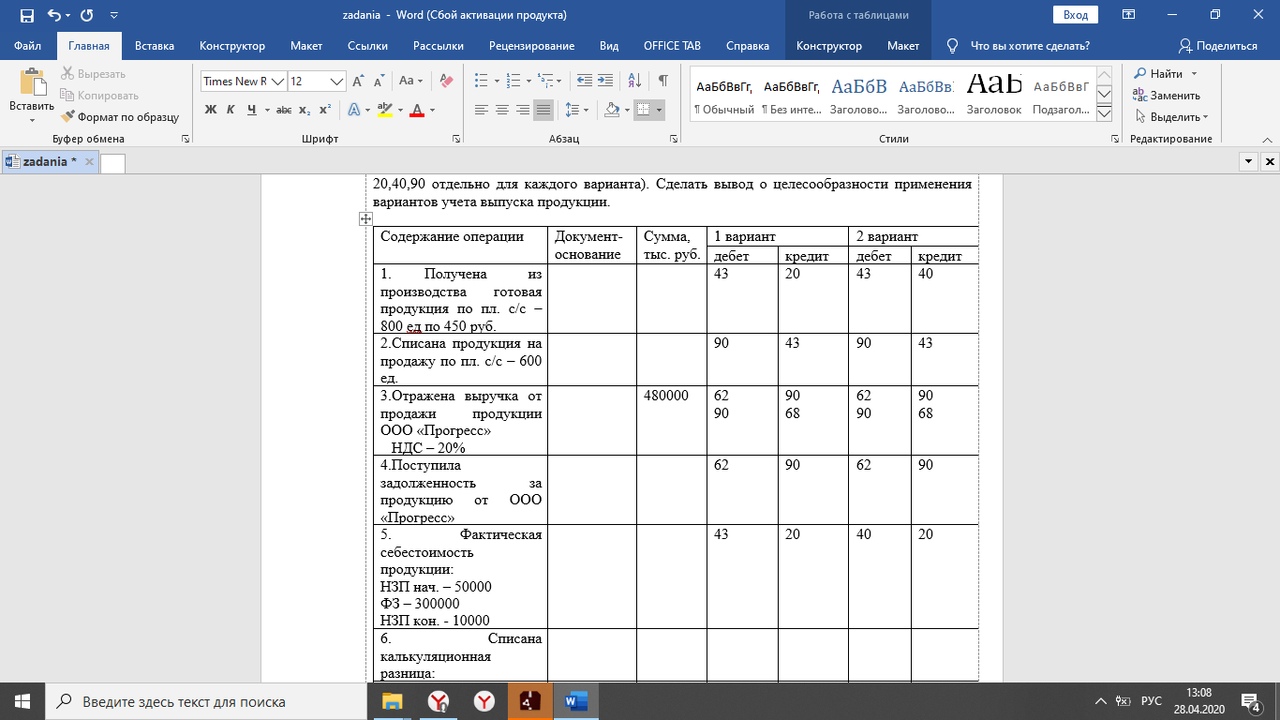Viewport: 1280px width, 720px height.
Task: Open font color dropdown arrow
Action: [x=432, y=110]
